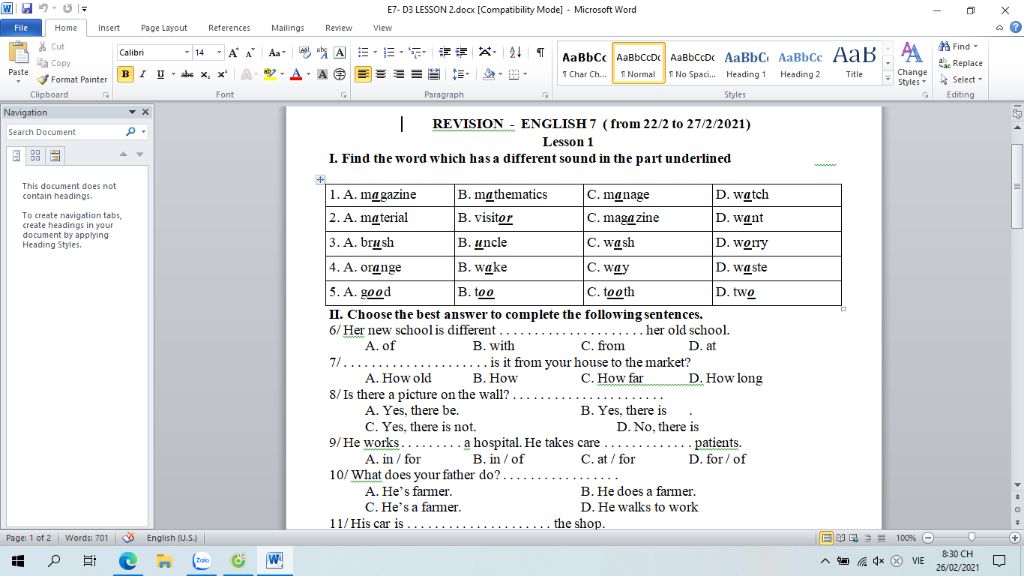Apply subscript formatting
Viewport: 1024px width, 576px height.
205,74
